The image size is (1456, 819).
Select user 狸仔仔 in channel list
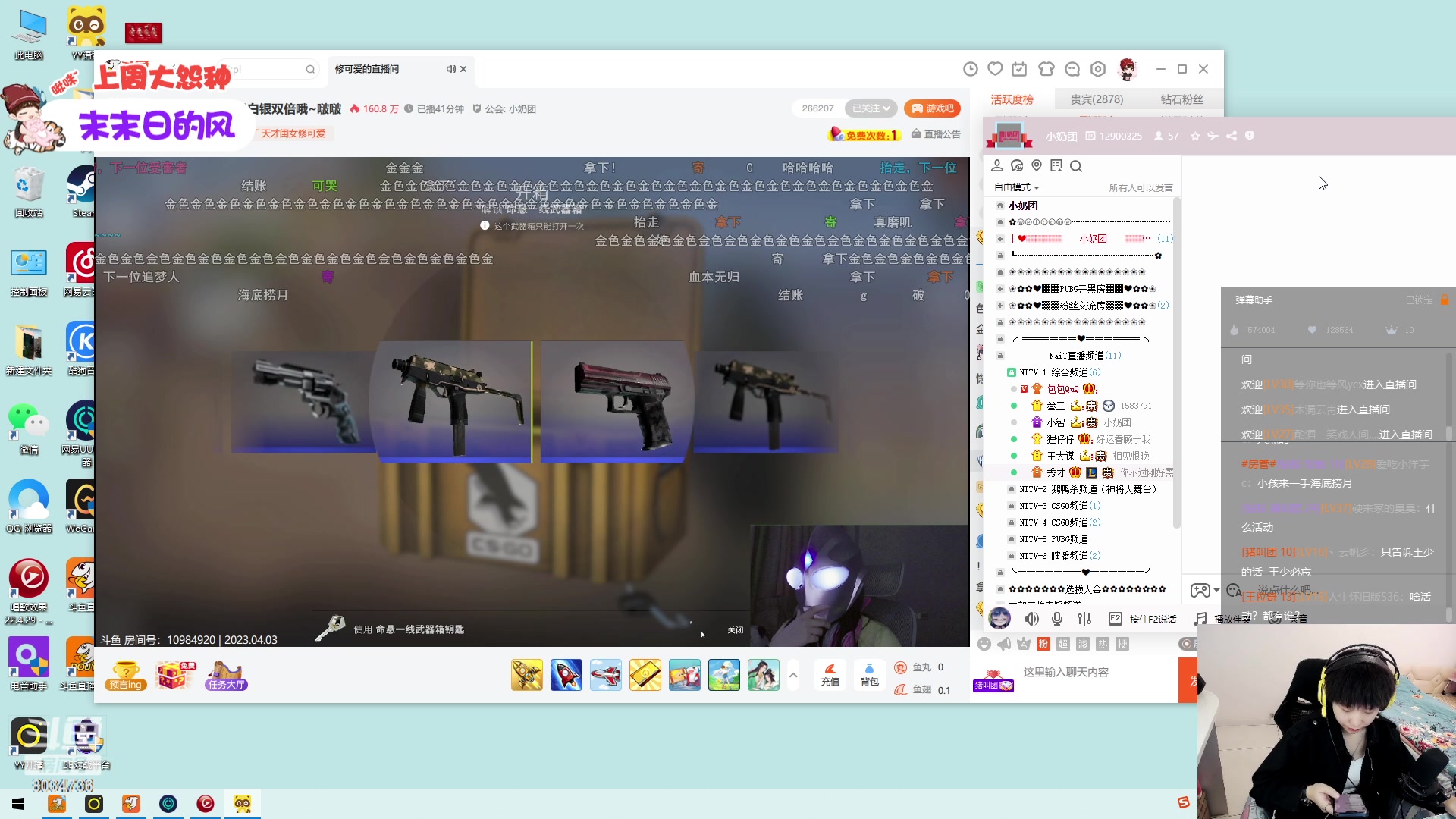click(x=1060, y=439)
